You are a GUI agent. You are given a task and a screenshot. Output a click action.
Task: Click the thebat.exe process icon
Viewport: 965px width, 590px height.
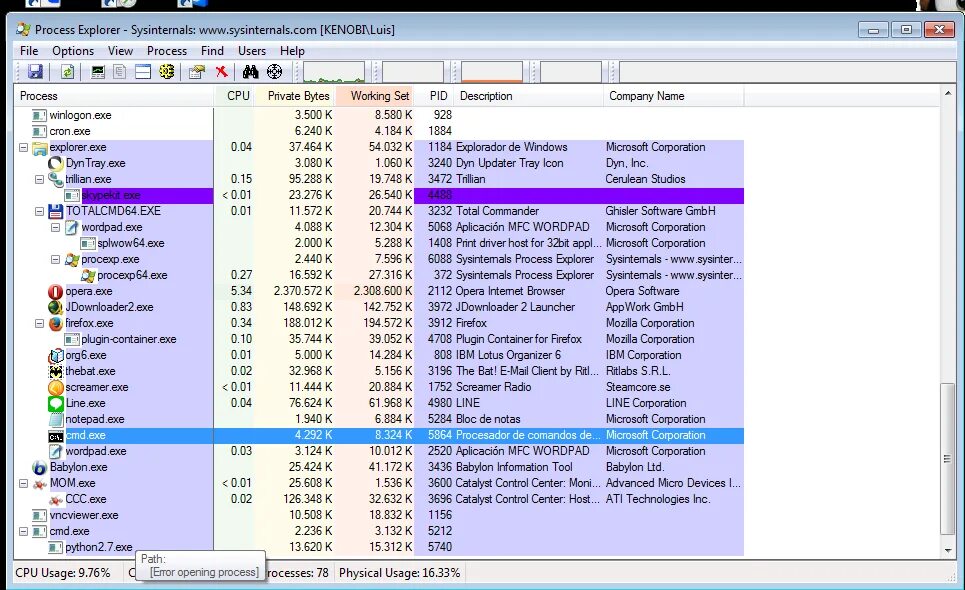tap(55, 371)
